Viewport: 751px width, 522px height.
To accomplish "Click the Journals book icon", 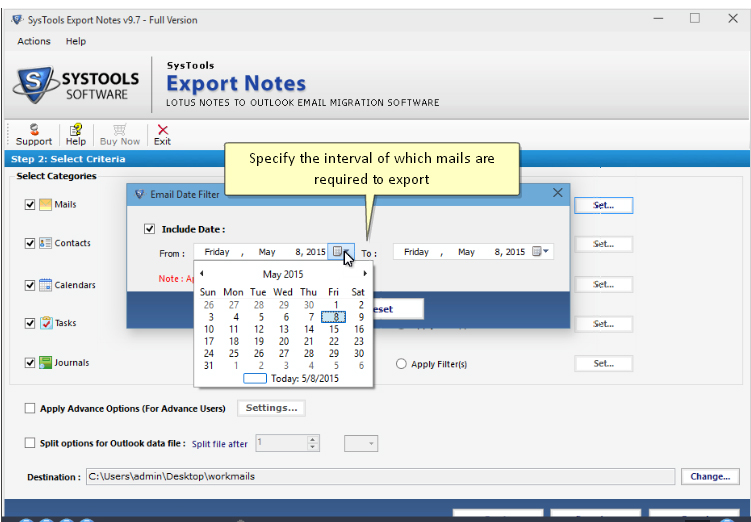I will tap(46, 363).
